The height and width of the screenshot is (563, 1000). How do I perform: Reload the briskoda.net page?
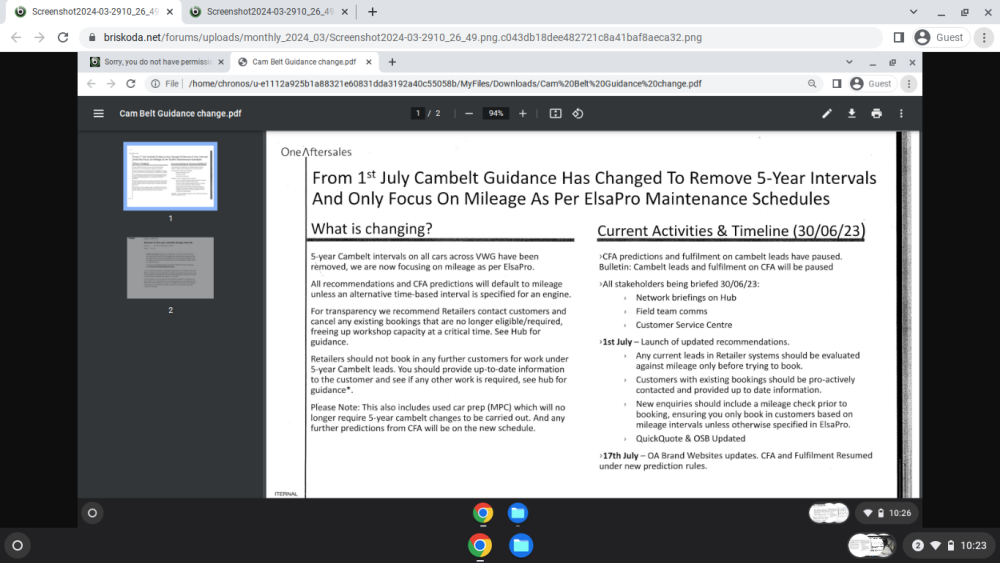point(63,38)
